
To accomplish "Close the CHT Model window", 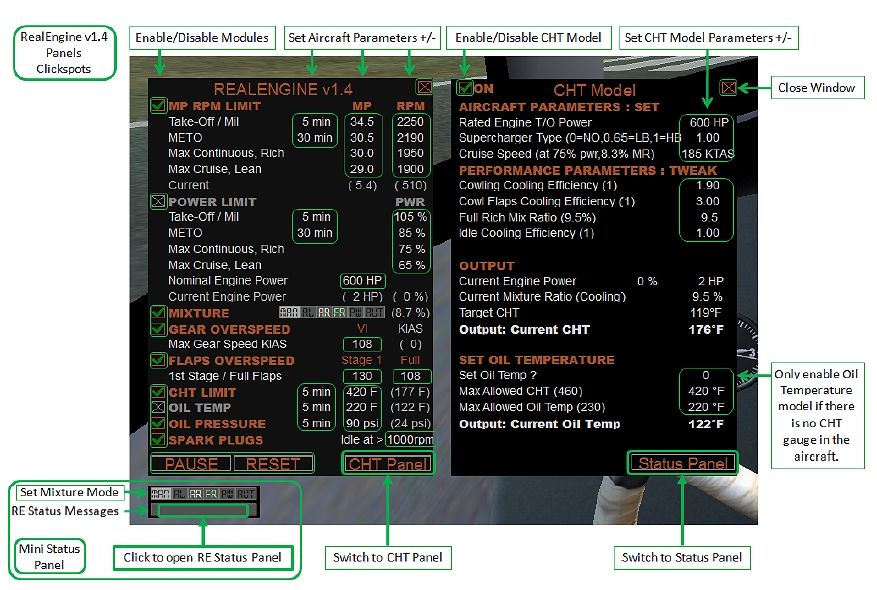I will click(x=728, y=88).
